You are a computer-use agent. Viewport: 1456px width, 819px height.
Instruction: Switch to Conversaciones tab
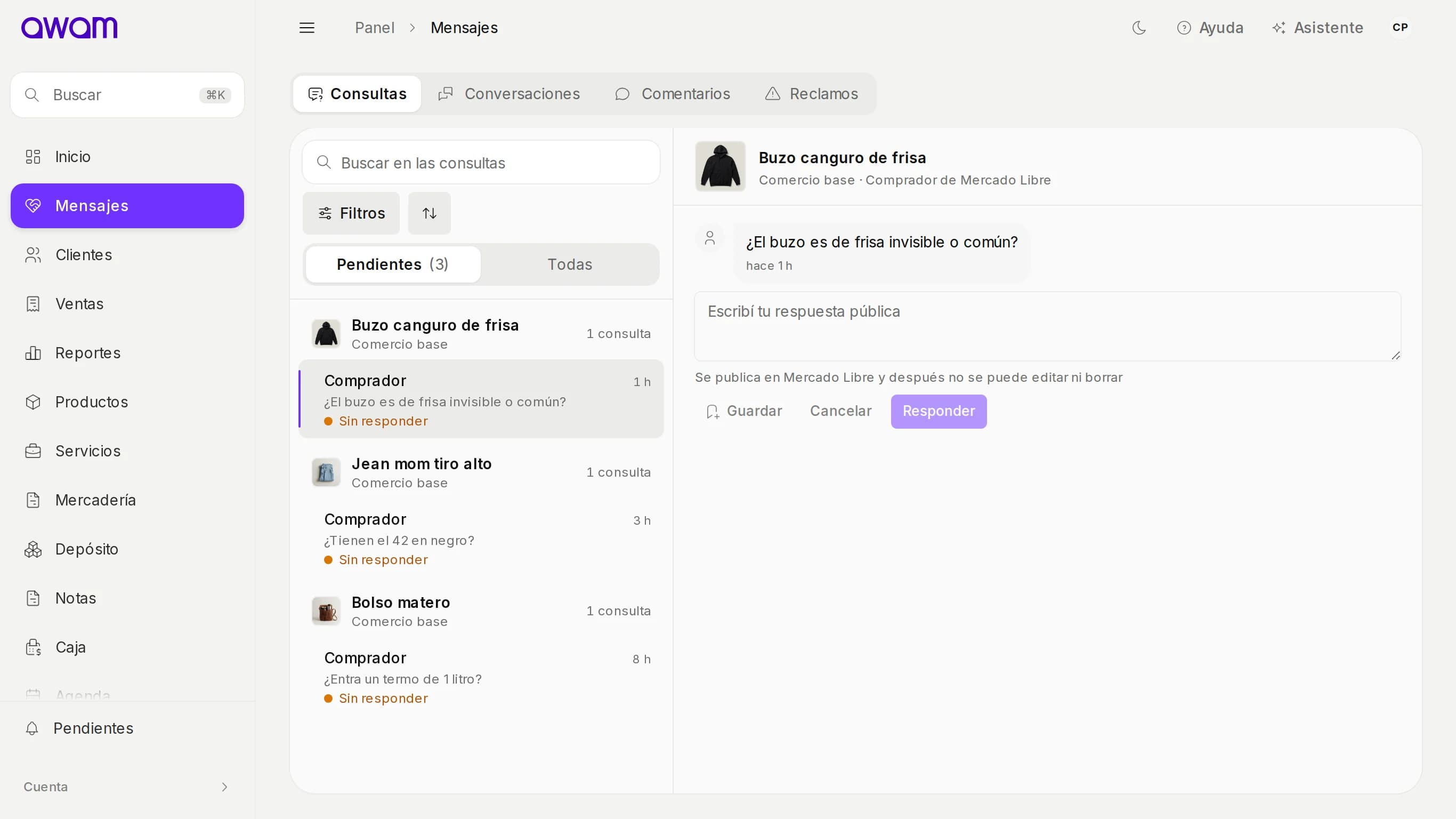coord(509,94)
